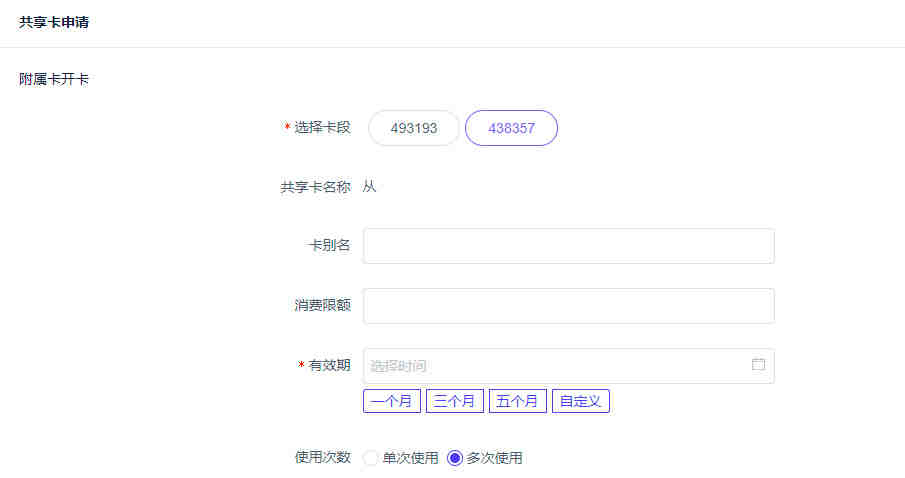Click the shared card name value 从
The width and height of the screenshot is (905, 478).
click(369, 187)
